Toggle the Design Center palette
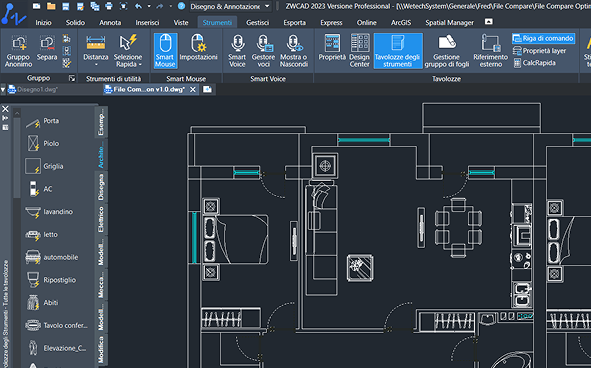Screen dimensions: 591x368 [360, 51]
